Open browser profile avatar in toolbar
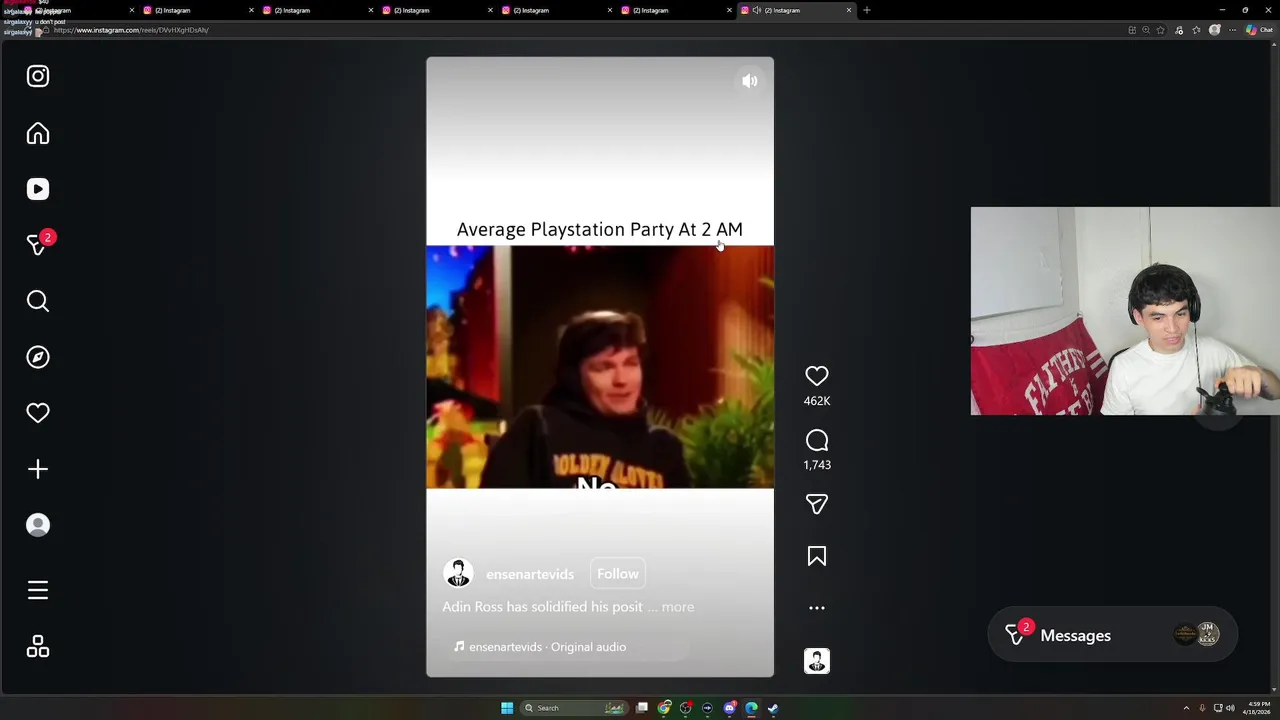Image resolution: width=1280 pixels, height=720 pixels. pyautogui.click(x=1215, y=30)
